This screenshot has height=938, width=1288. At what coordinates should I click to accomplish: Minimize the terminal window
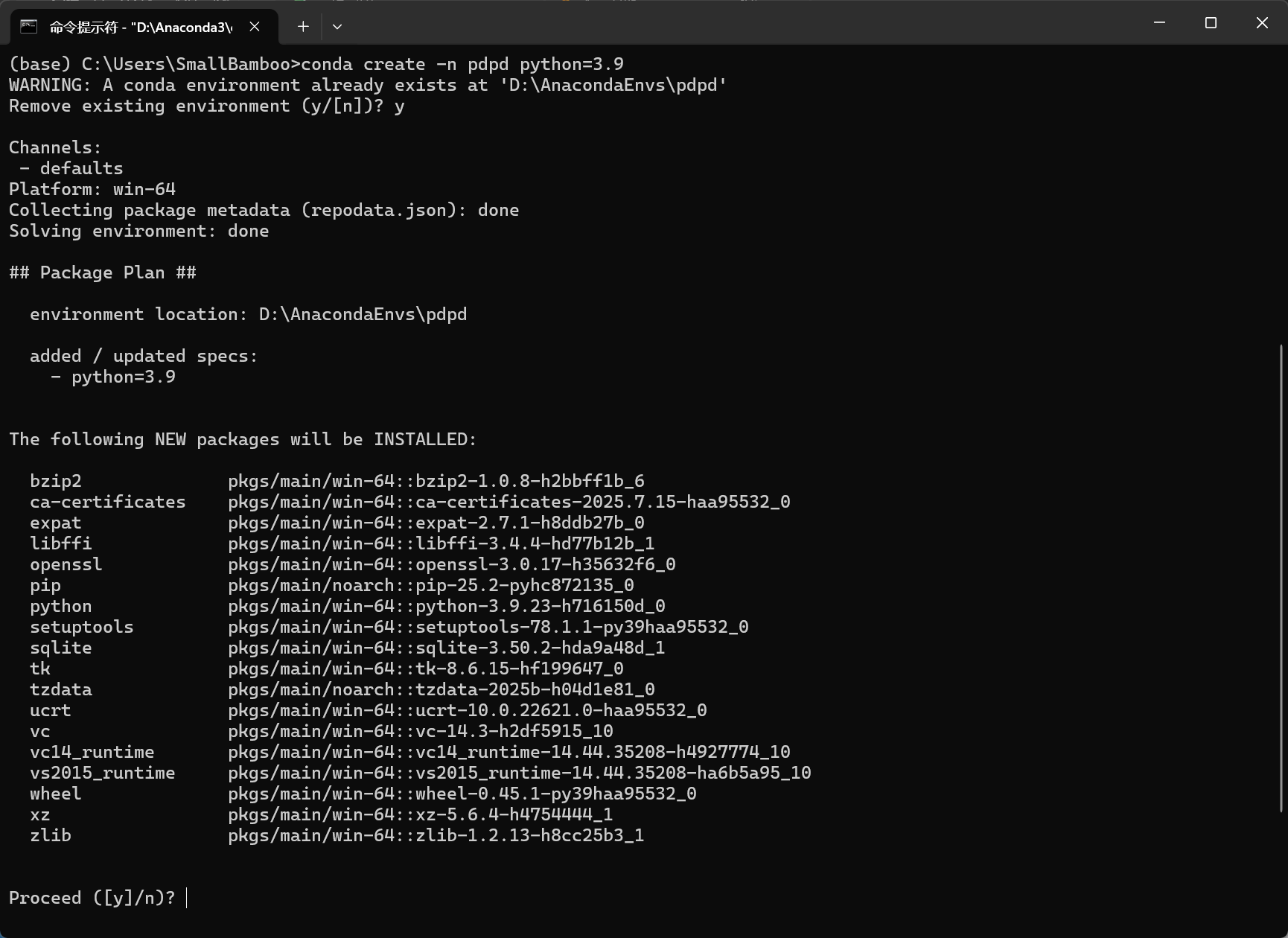click(x=1159, y=23)
